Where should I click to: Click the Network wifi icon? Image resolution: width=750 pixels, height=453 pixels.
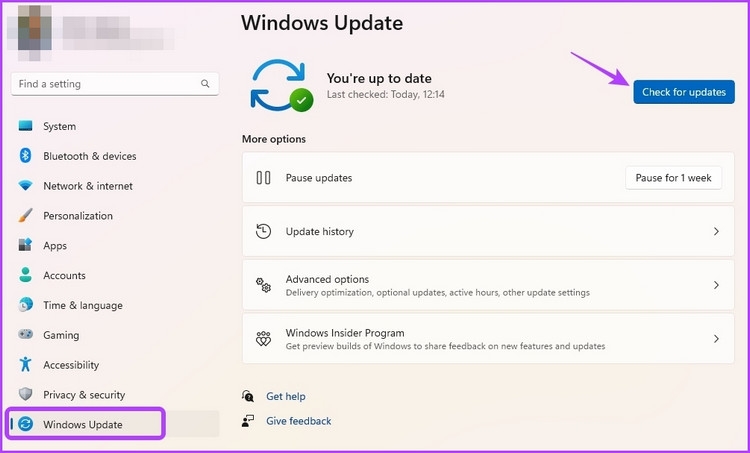[25, 186]
